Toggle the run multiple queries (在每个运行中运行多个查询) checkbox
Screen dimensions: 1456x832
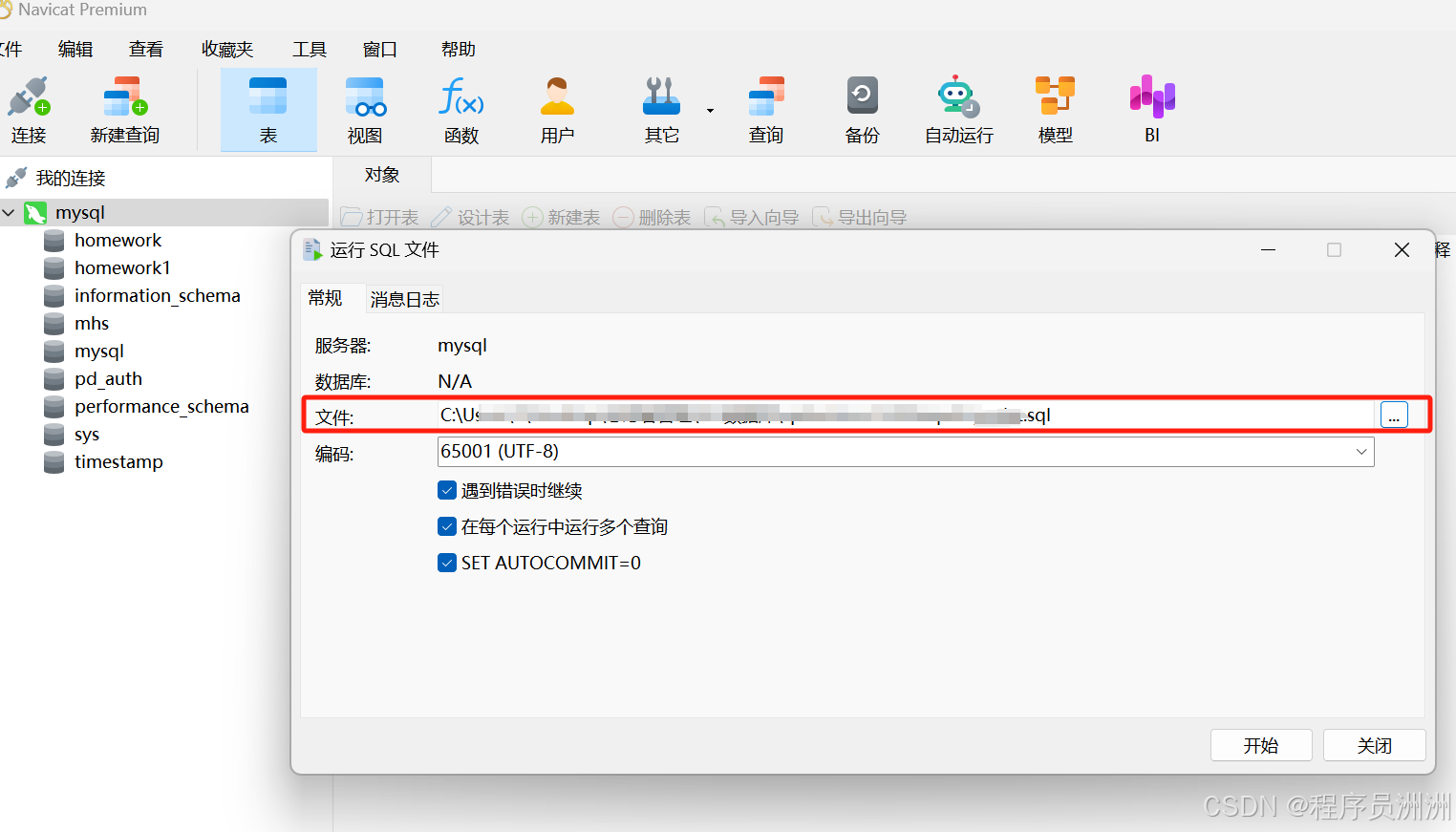click(x=447, y=526)
